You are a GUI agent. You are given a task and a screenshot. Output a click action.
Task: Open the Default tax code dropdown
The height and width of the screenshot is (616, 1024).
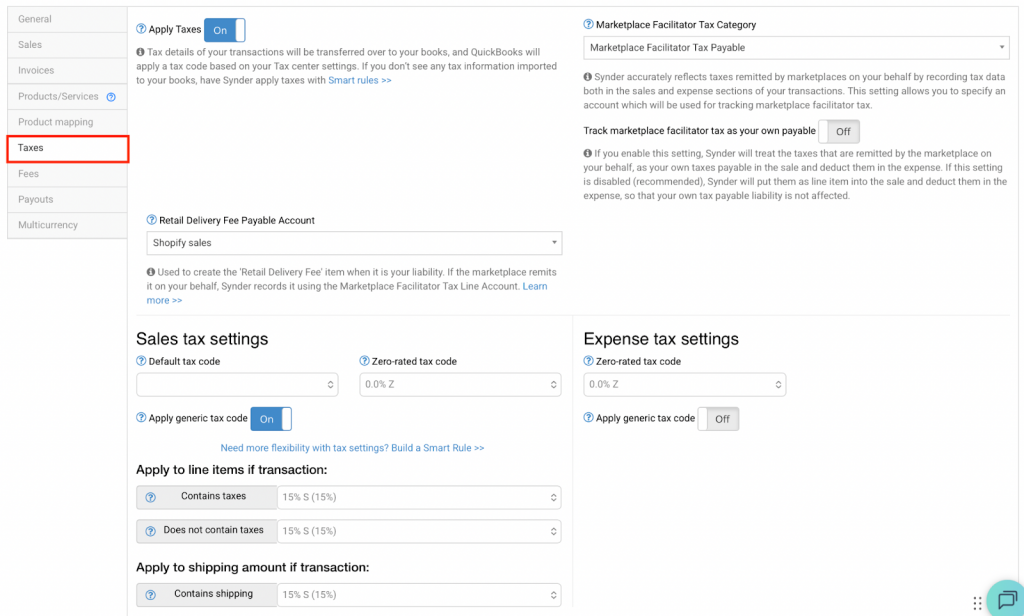(x=238, y=384)
